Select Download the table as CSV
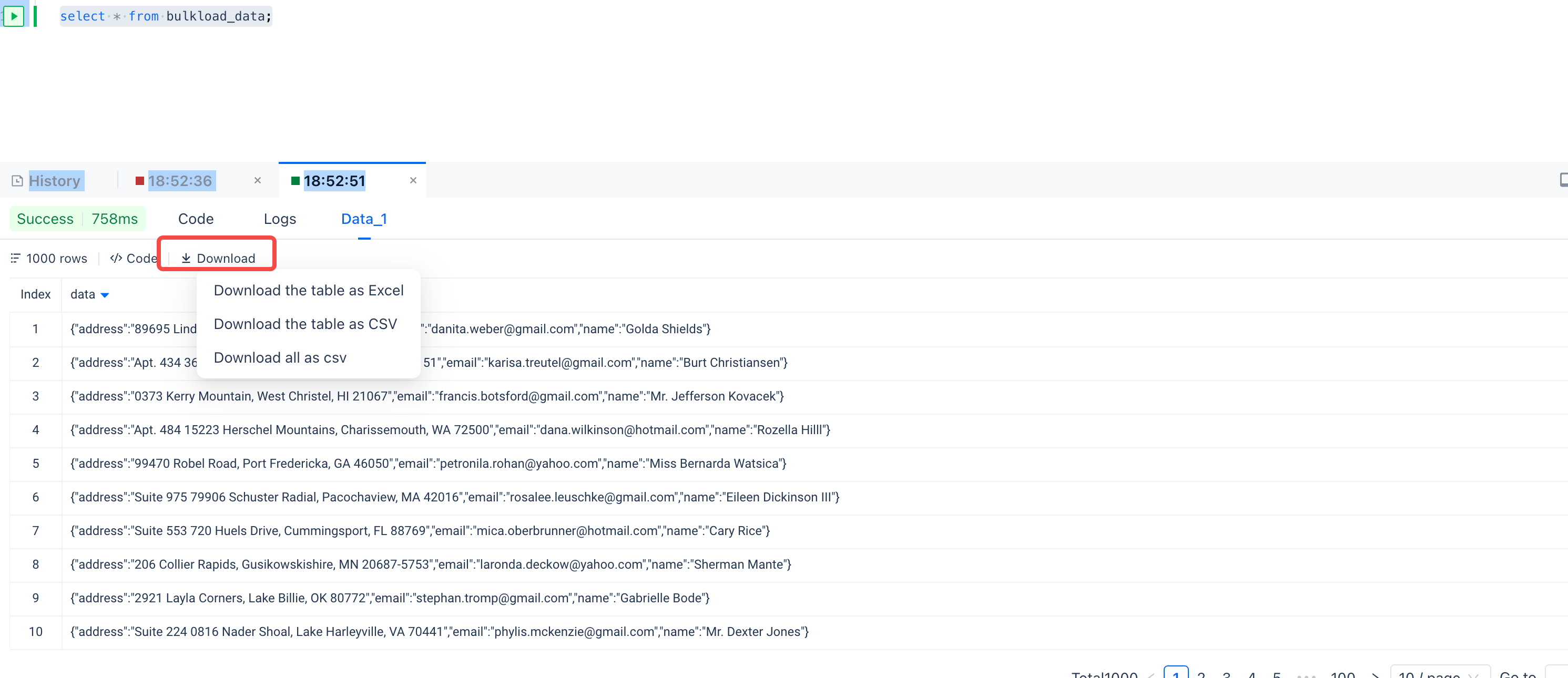The height and width of the screenshot is (678, 1568). coord(305,324)
